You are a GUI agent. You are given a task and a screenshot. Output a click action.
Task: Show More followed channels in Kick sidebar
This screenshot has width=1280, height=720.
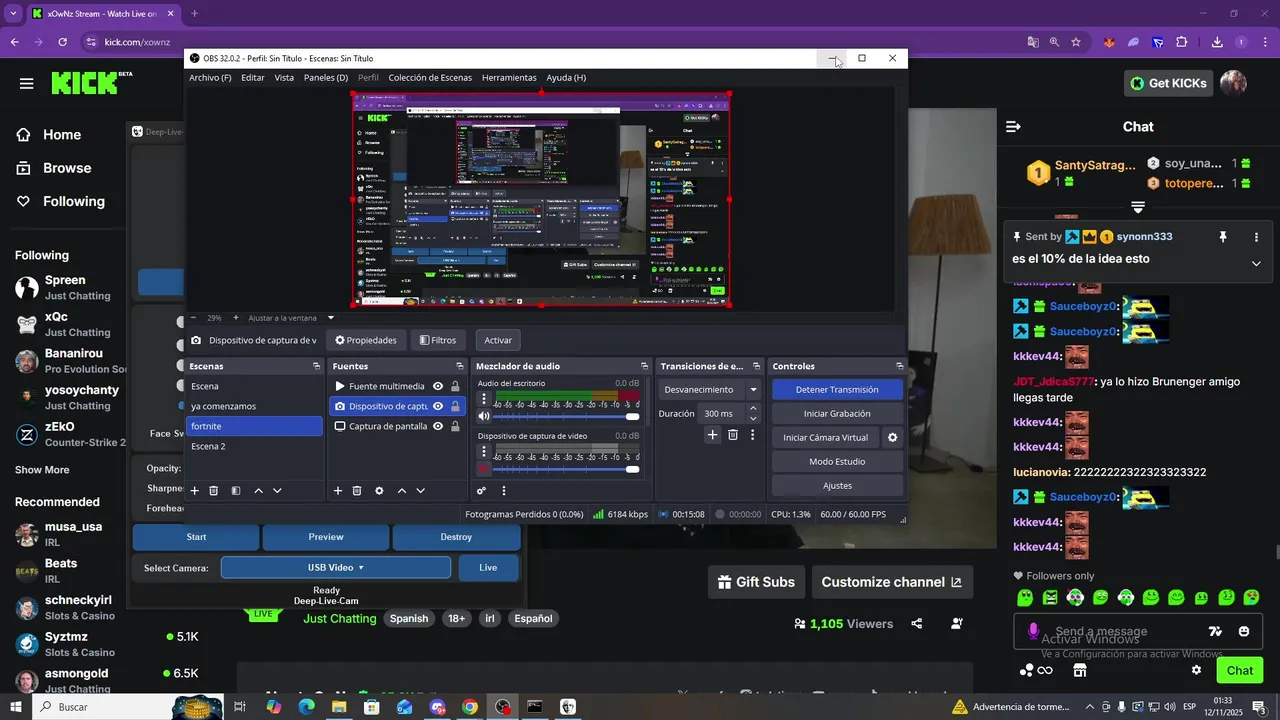pyautogui.click(x=42, y=470)
